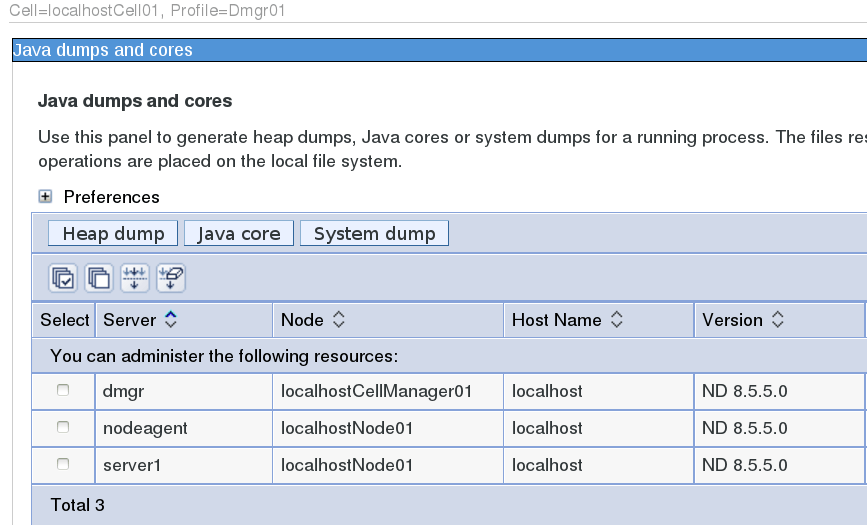
Task: Check the dmgr server checkbox
Action: pos(63,390)
